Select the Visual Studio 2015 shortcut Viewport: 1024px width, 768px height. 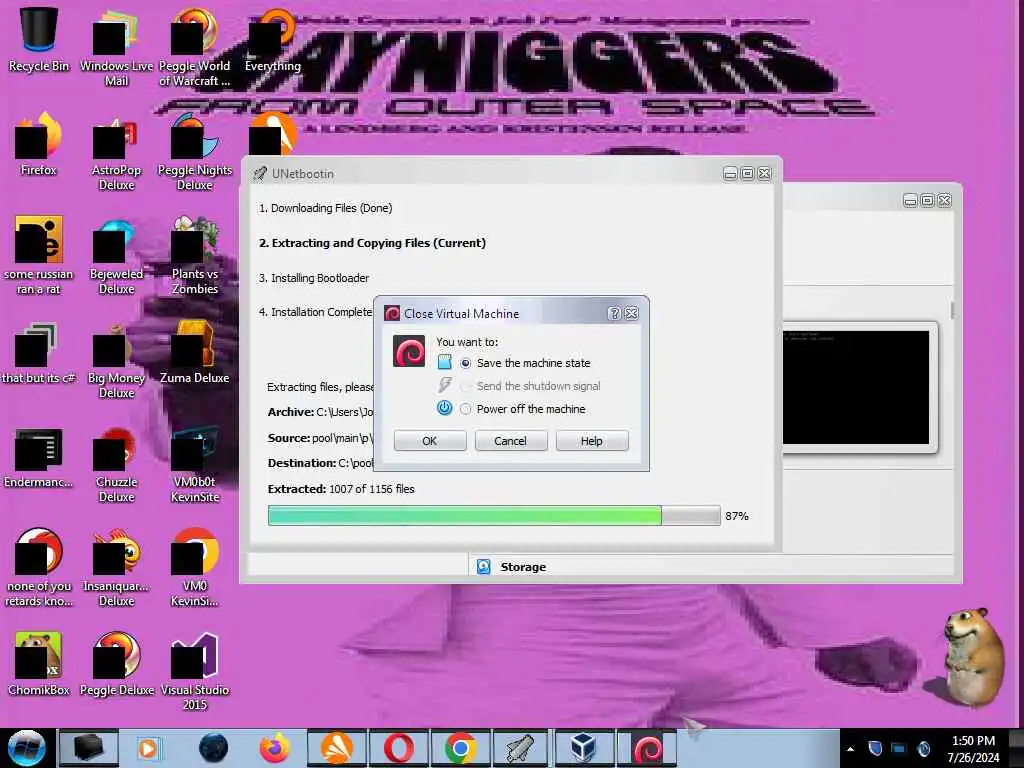pos(195,672)
